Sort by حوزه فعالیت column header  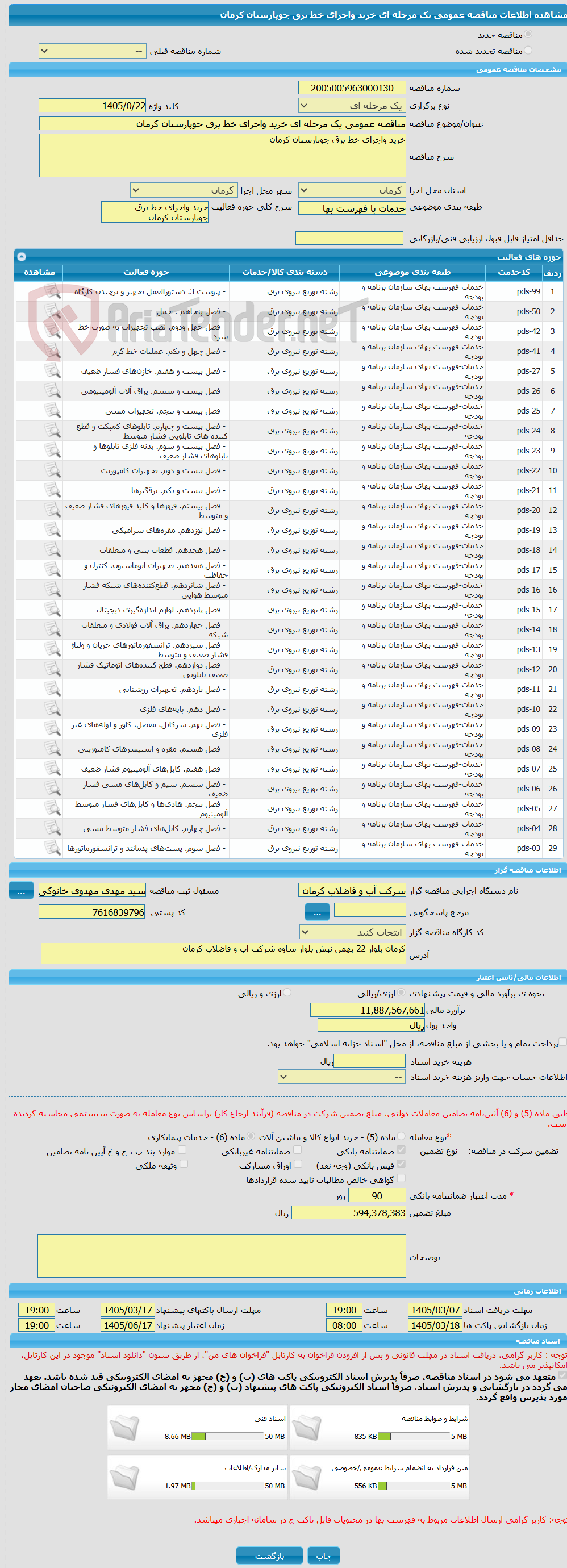146,272
